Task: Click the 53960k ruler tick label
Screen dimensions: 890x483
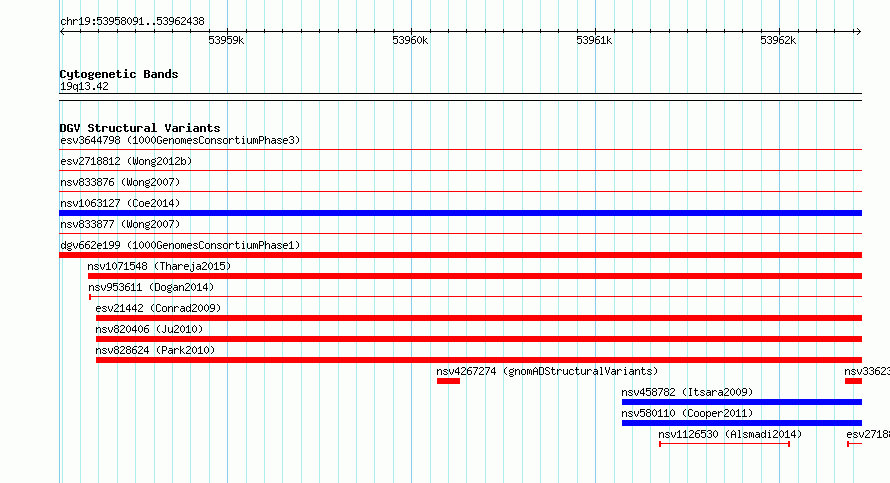Action: tap(410, 40)
